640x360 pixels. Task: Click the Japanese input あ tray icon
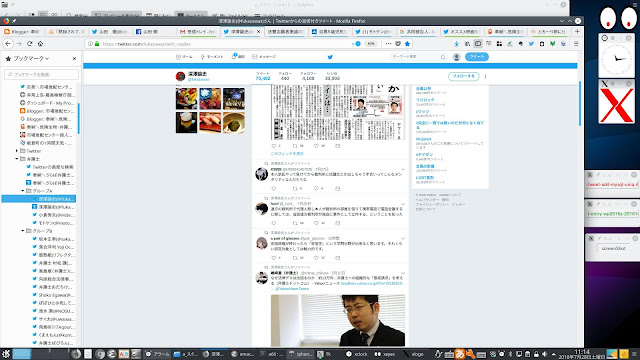460,354
